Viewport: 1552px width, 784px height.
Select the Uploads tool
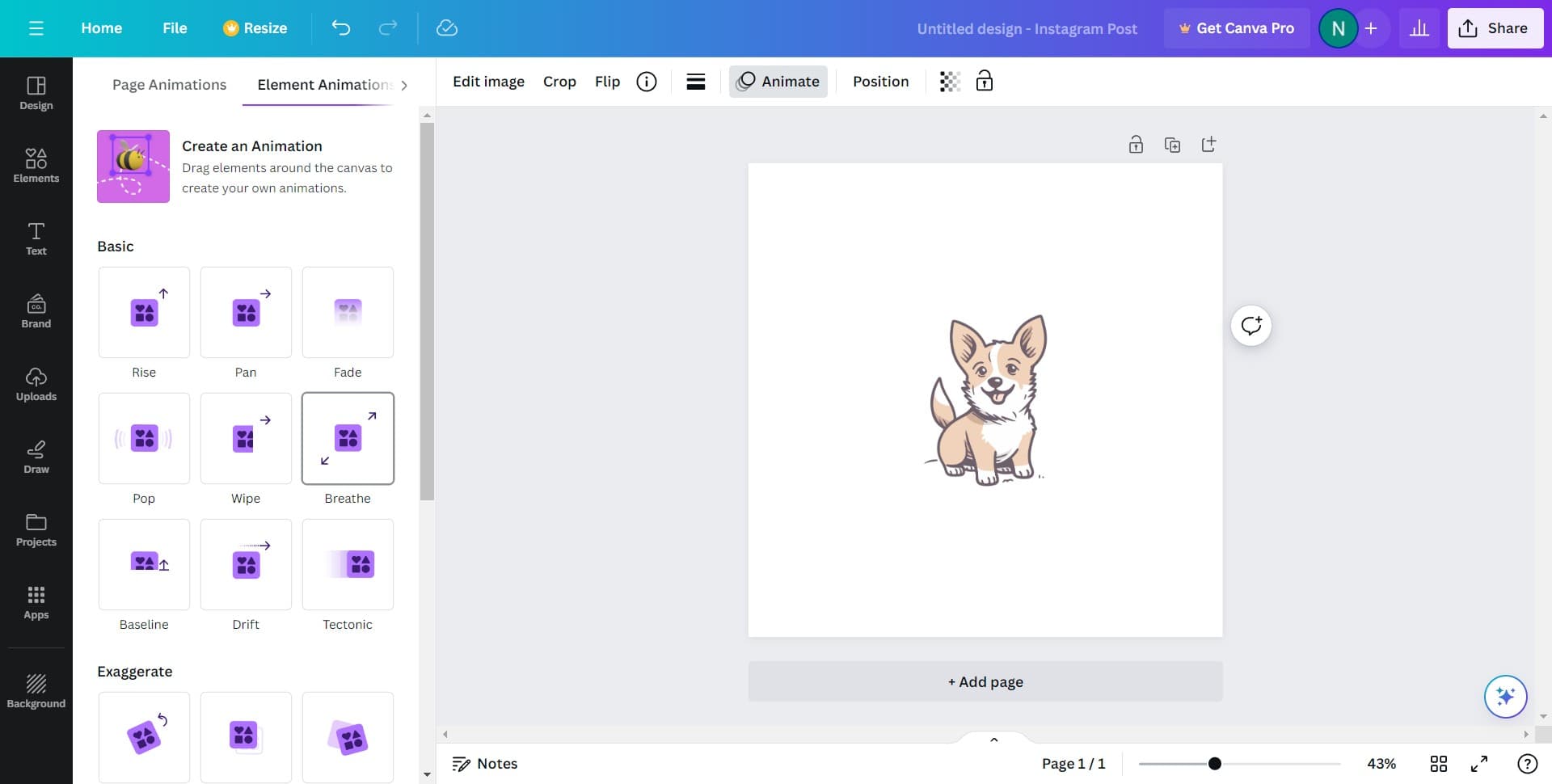(x=36, y=384)
